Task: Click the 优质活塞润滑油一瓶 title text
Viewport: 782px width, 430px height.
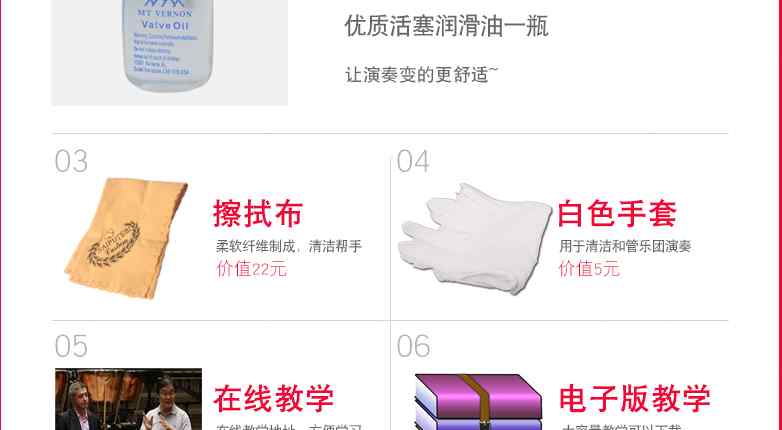Action: coord(446,26)
